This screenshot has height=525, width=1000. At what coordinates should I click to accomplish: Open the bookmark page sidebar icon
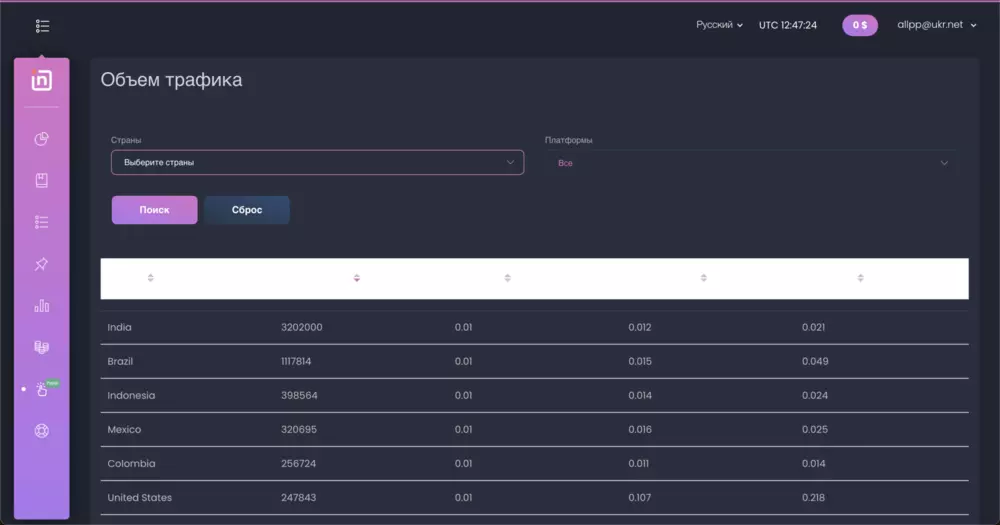41,181
